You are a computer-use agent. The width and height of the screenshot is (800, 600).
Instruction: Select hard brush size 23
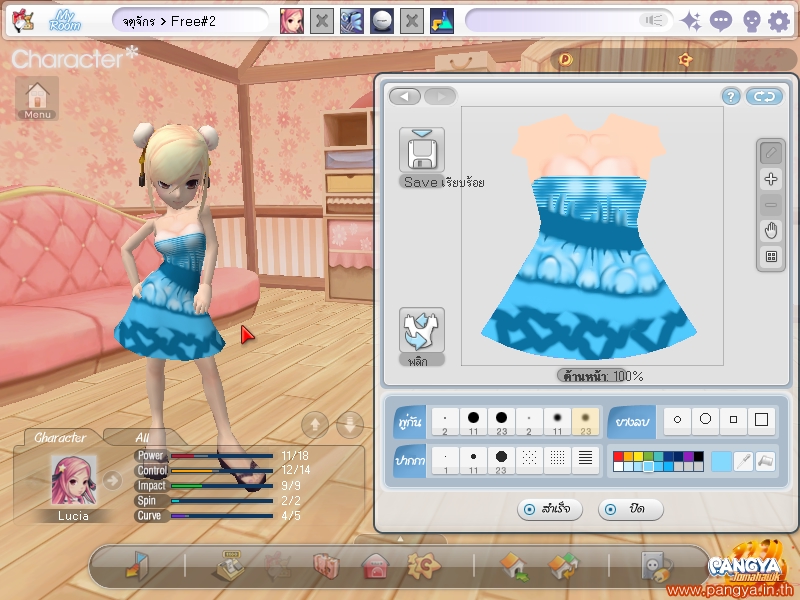(501, 422)
